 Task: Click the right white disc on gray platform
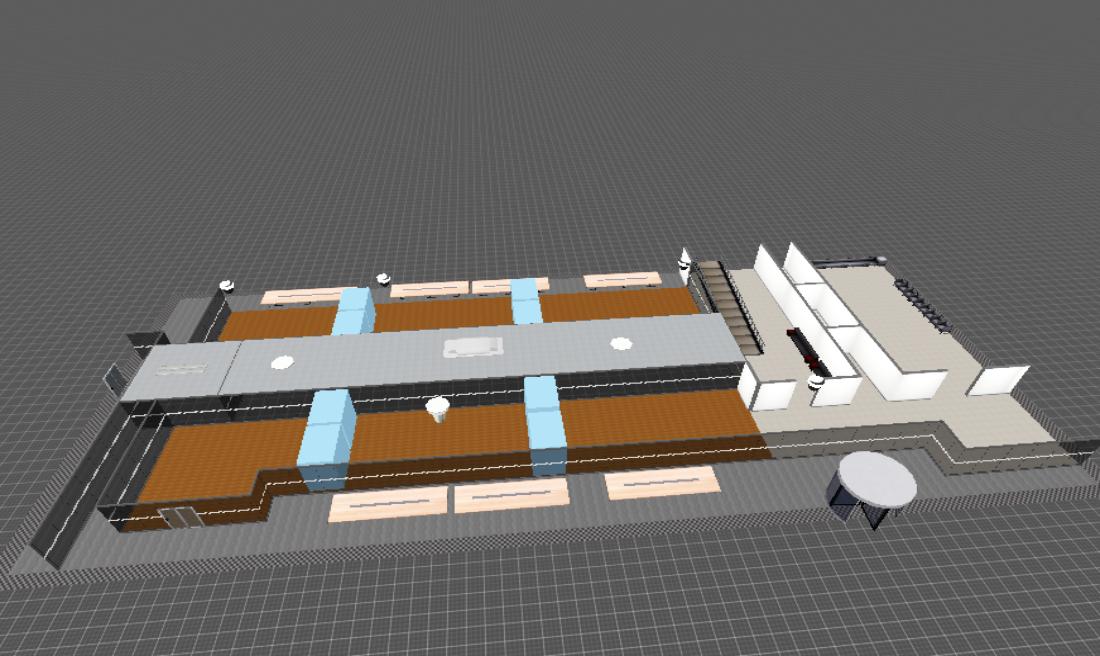(x=621, y=343)
